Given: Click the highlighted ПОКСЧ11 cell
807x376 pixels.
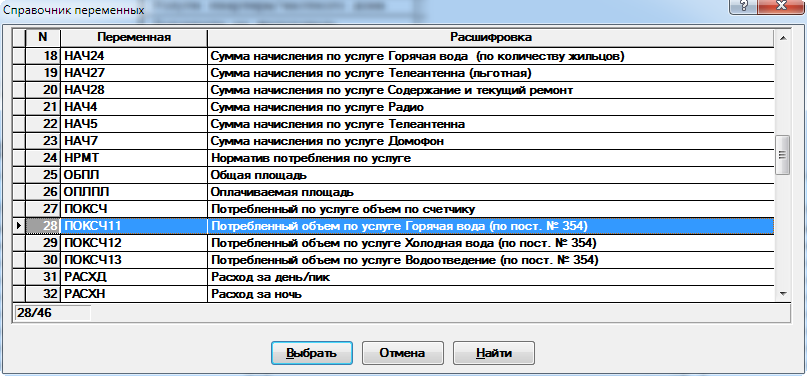Looking at the screenshot, I should pyautogui.click(x=134, y=226).
